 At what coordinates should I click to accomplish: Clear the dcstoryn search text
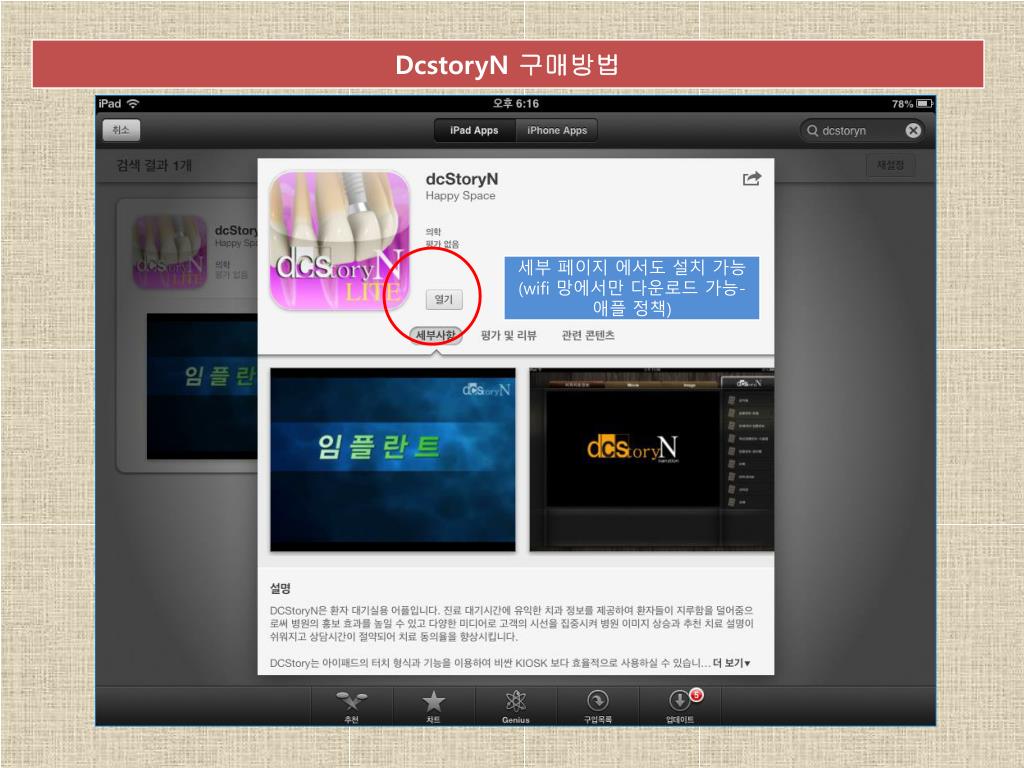point(913,131)
